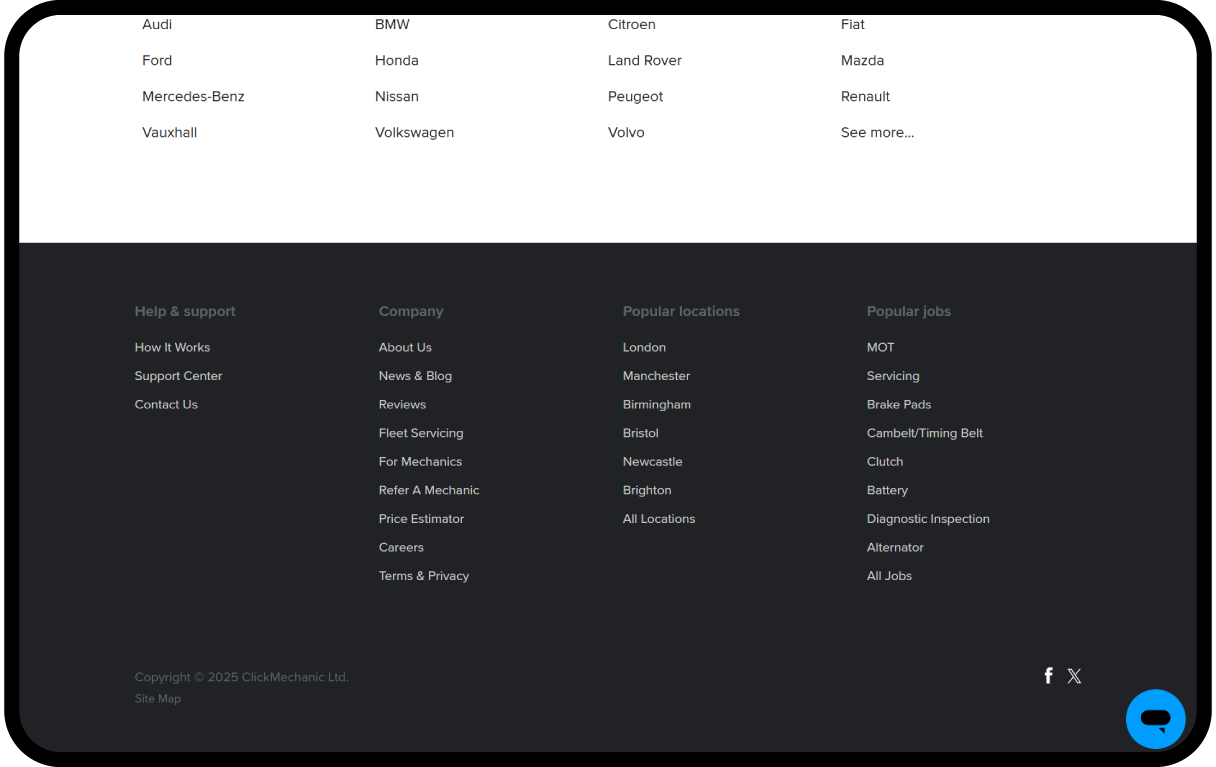The width and height of the screenshot is (1216, 767).
Task: Select the Audi car make link
Action: coord(157,24)
